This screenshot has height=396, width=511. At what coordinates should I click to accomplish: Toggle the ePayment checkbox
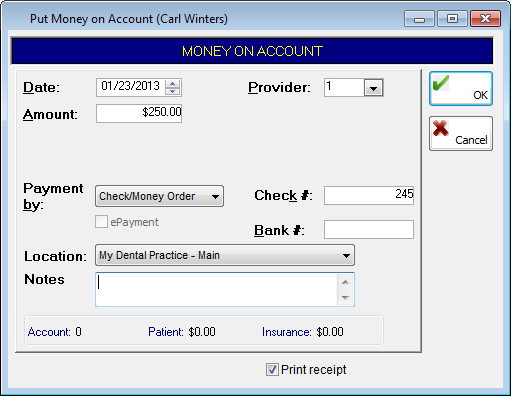pos(101,222)
